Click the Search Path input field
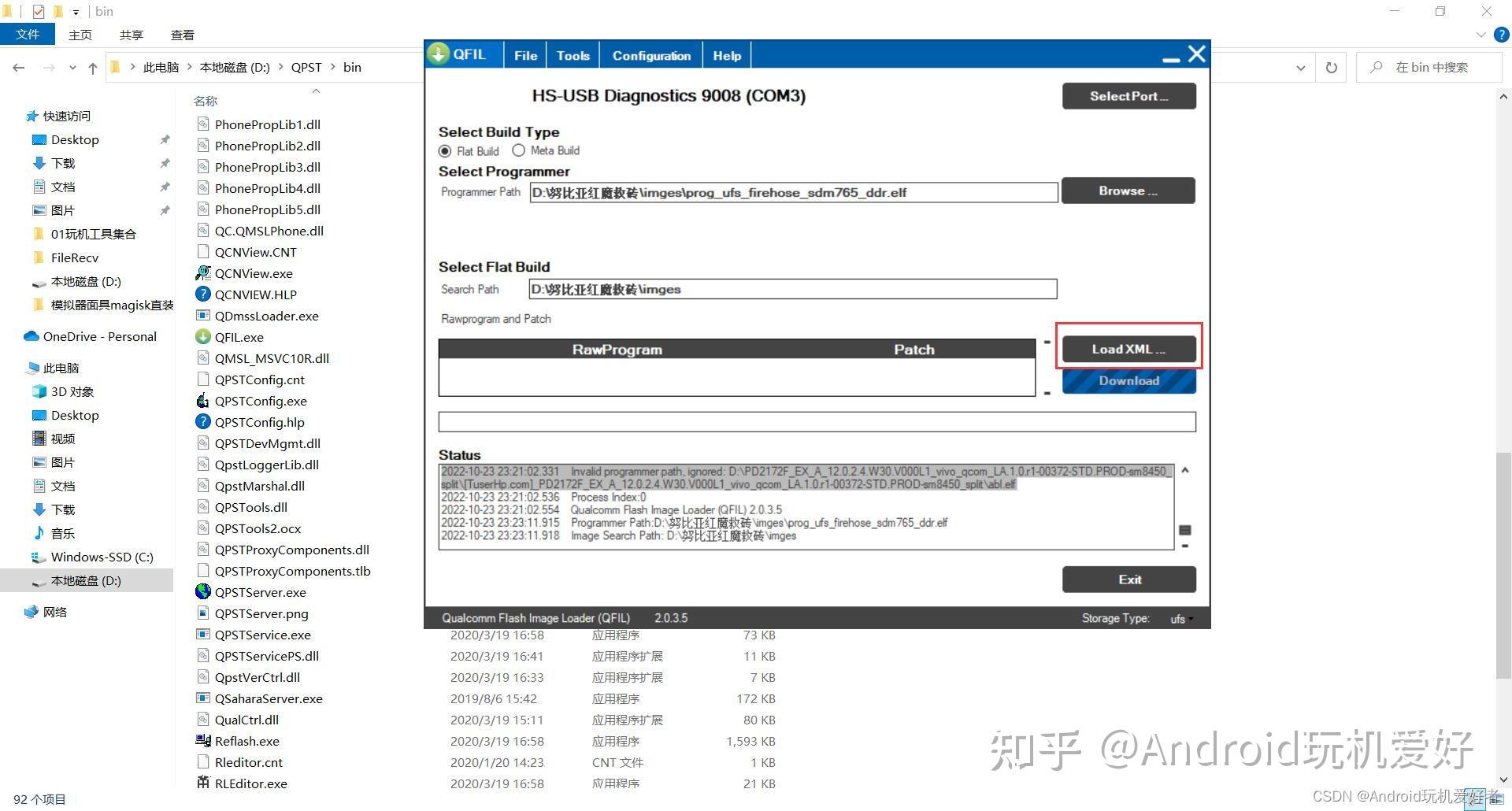 click(x=793, y=289)
